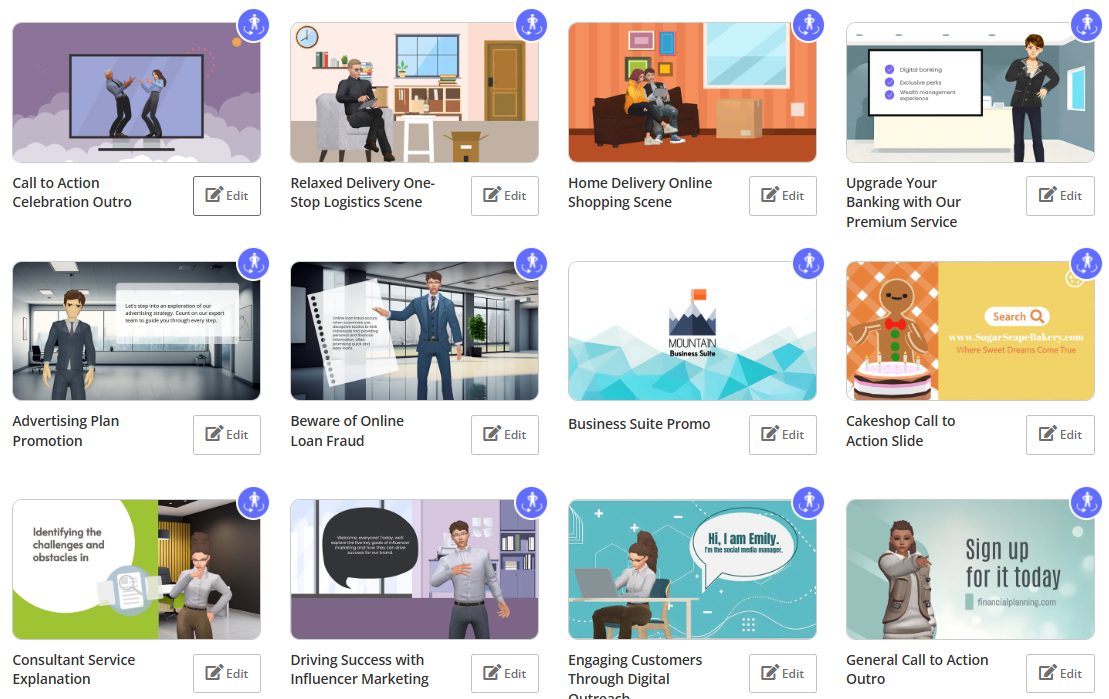Select the avatar icon on Home Delivery Online Shopping Scene
Viewport: 1109px width, 699px height.
(808, 25)
